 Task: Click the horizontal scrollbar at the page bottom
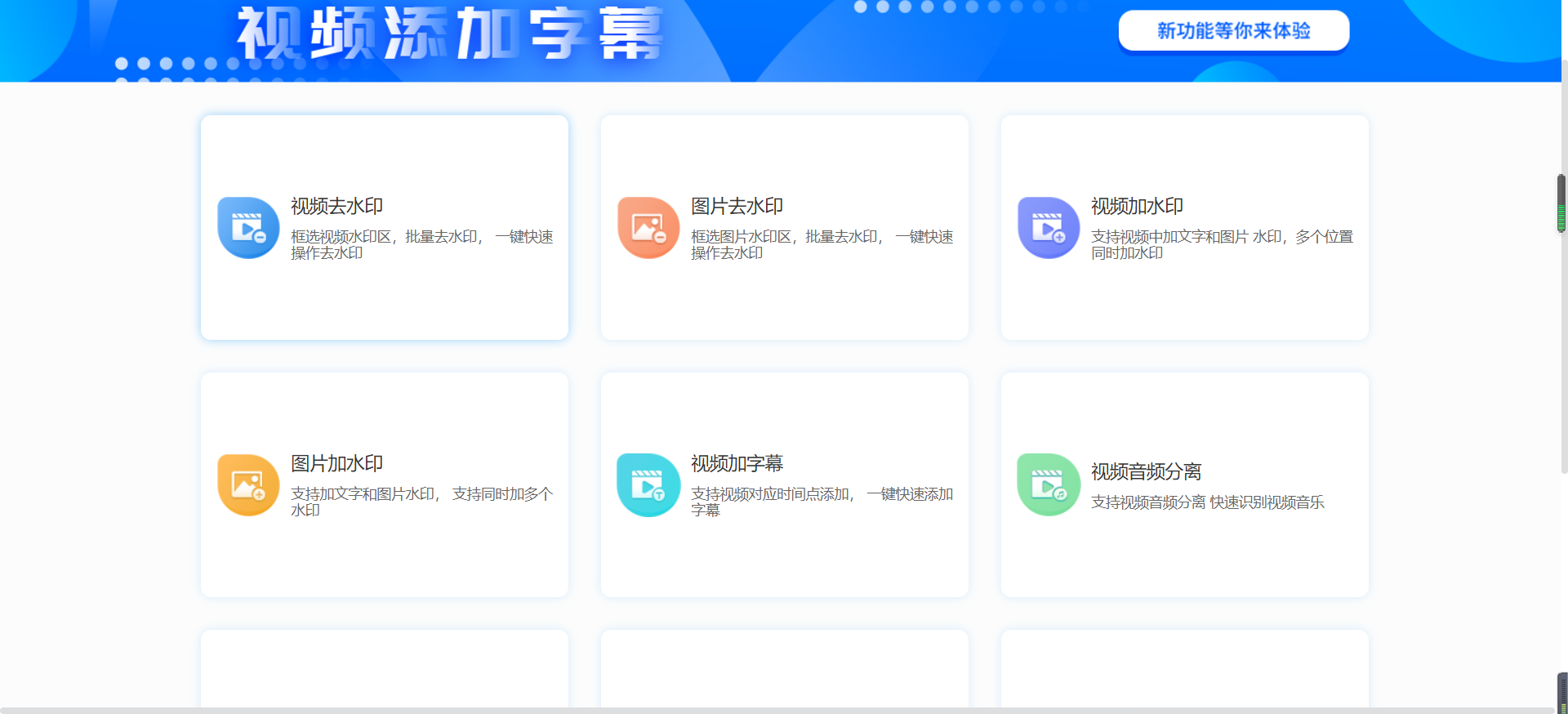click(776, 710)
